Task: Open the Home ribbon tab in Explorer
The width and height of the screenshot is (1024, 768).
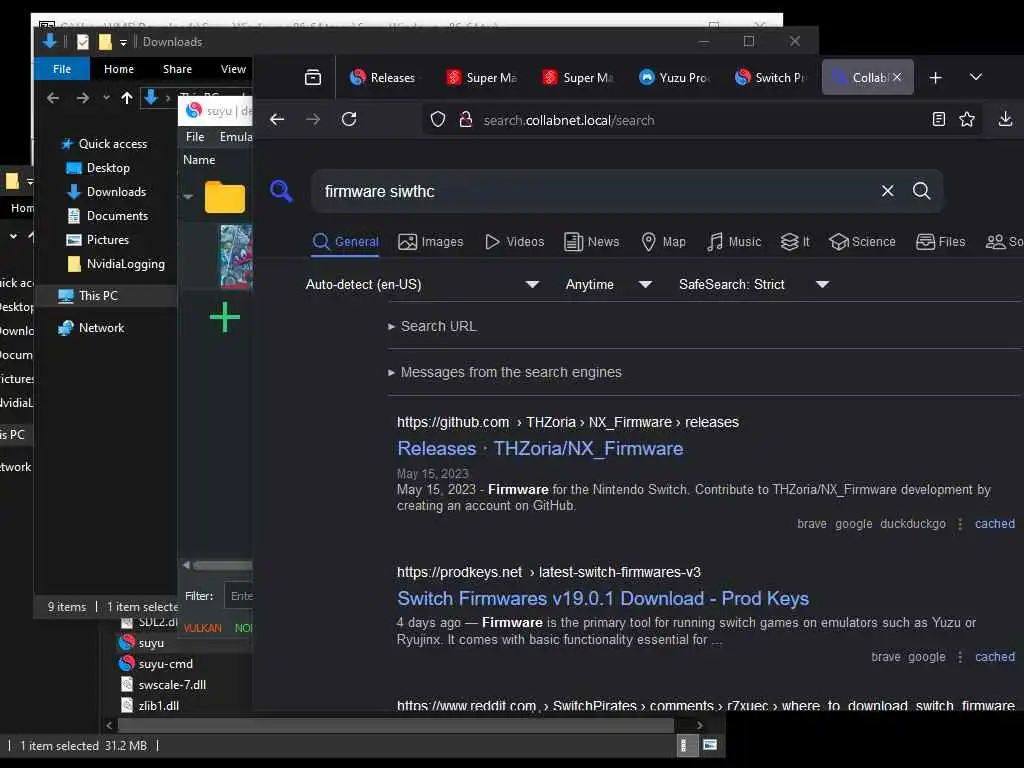Action: tap(119, 69)
